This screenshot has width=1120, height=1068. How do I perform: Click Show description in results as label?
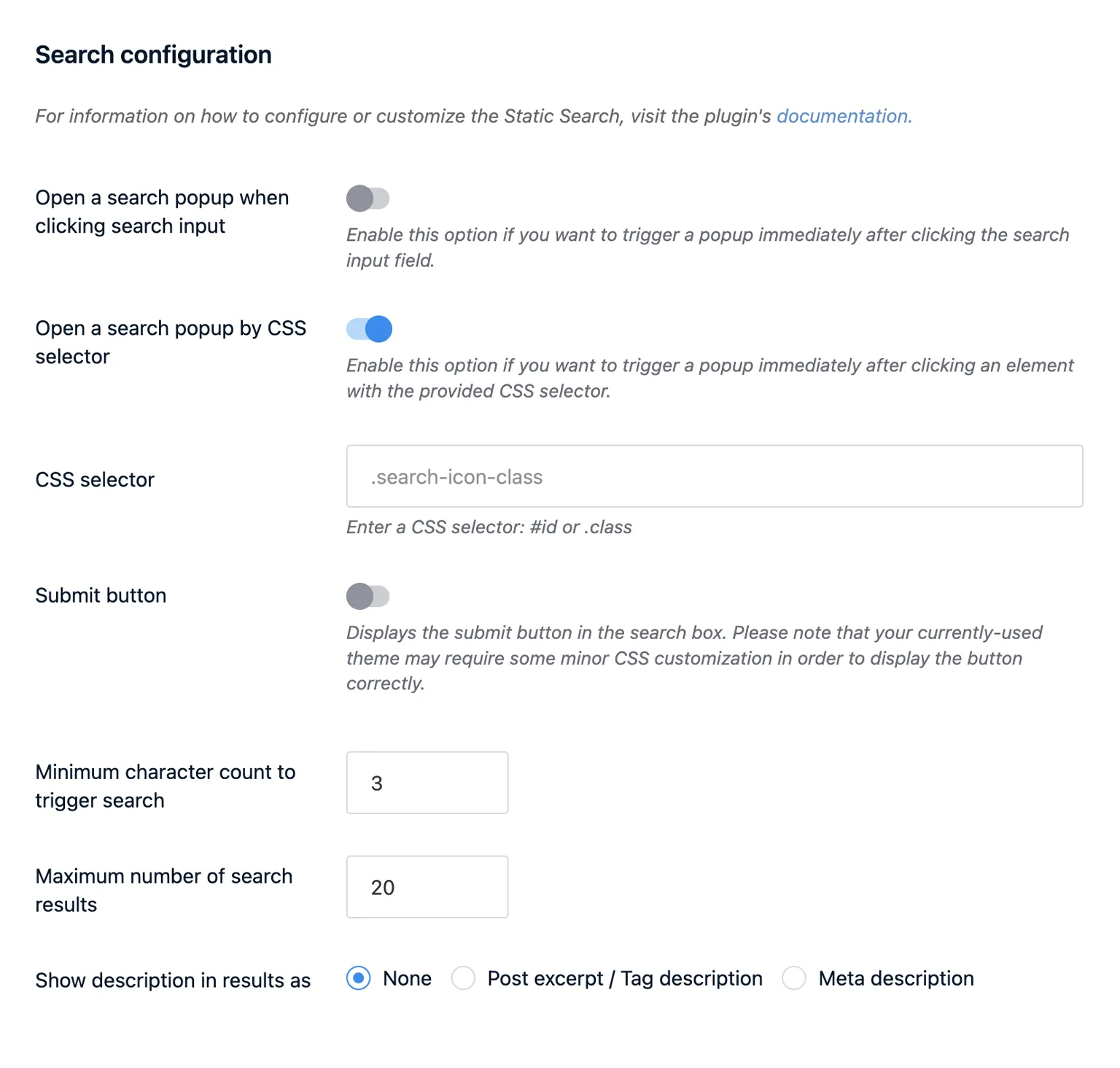[173, 980]
